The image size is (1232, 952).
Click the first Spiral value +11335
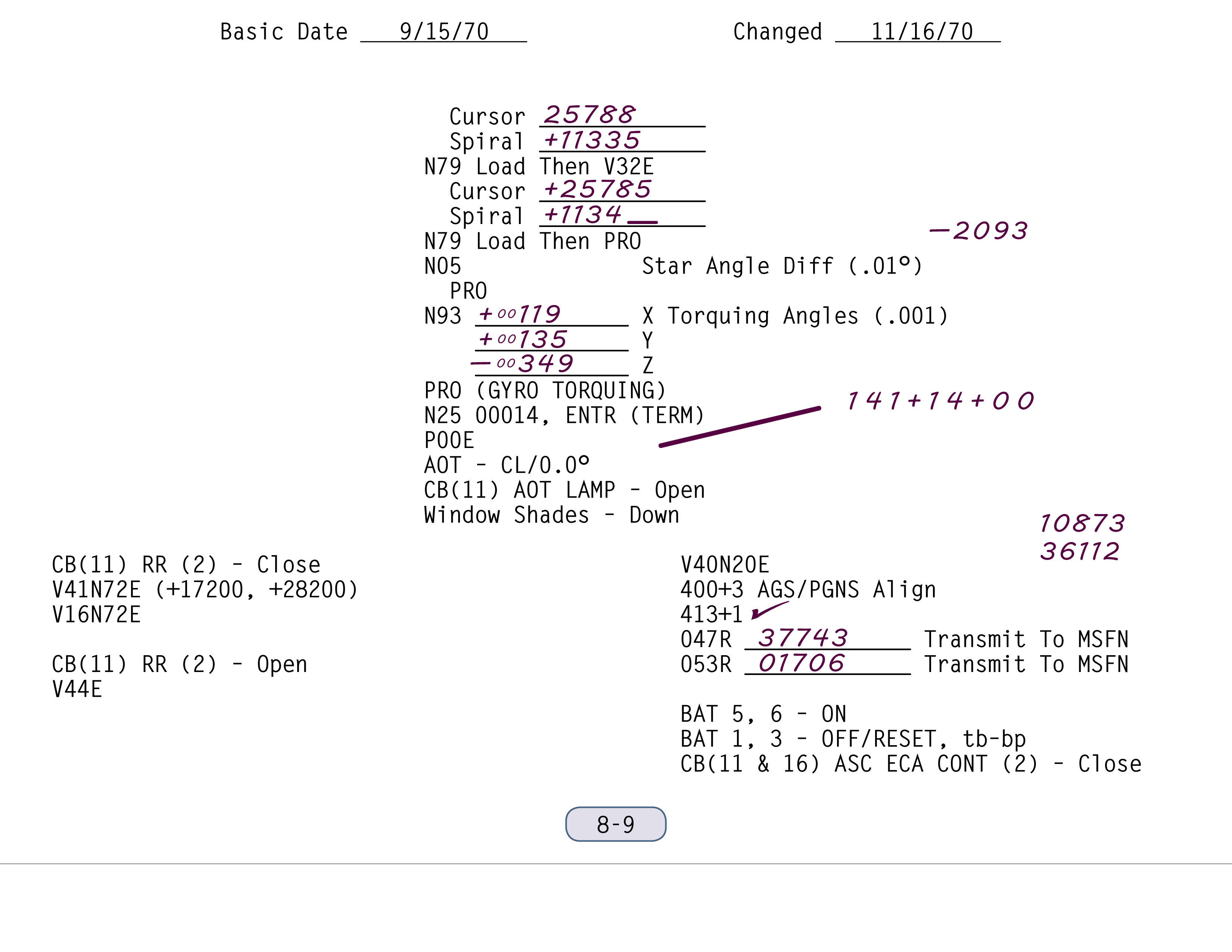click(592, 140)
